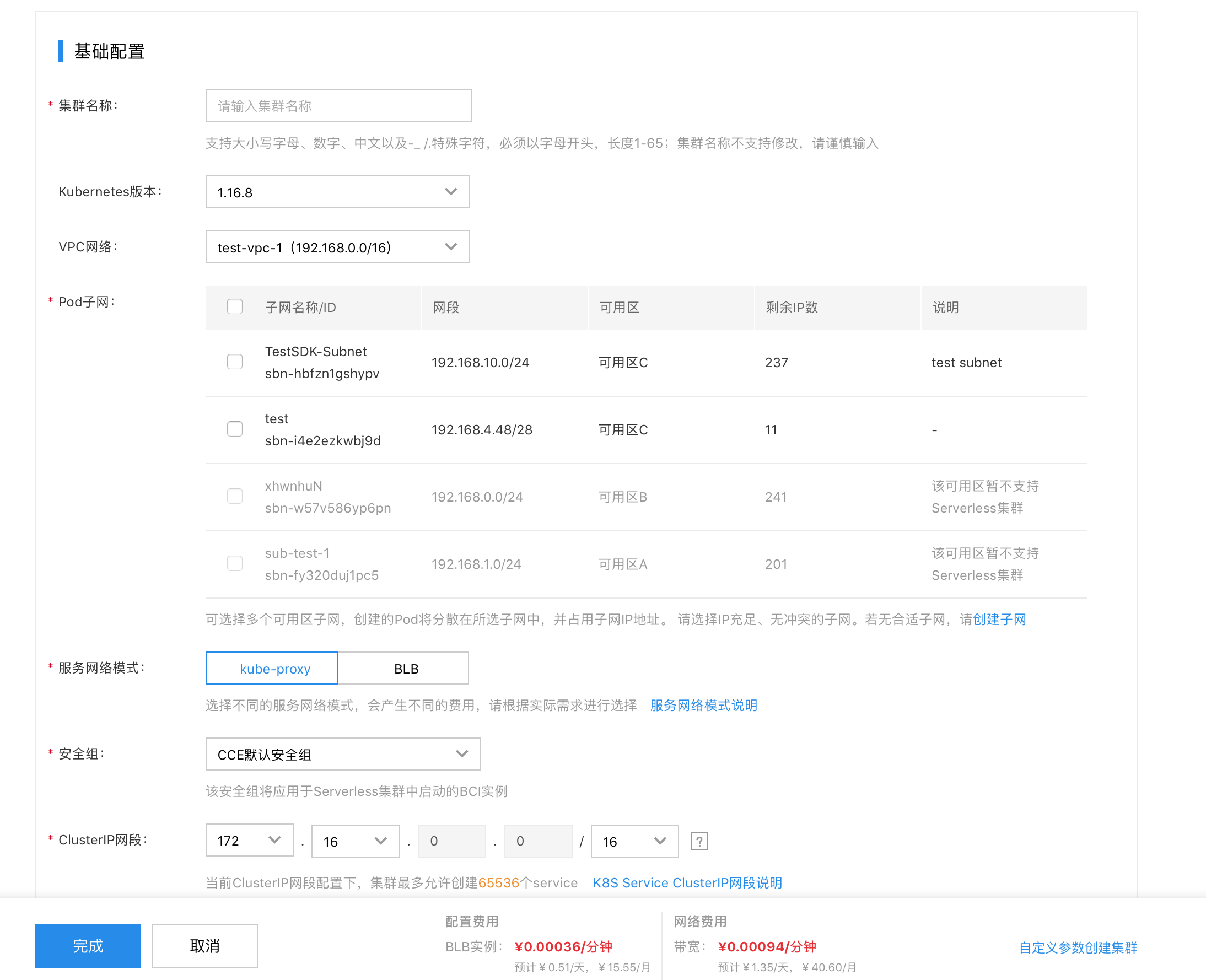Click the sub-test-1 subnet name
This screenshot has width=1206, height=980.
click(x=297, y=553)
